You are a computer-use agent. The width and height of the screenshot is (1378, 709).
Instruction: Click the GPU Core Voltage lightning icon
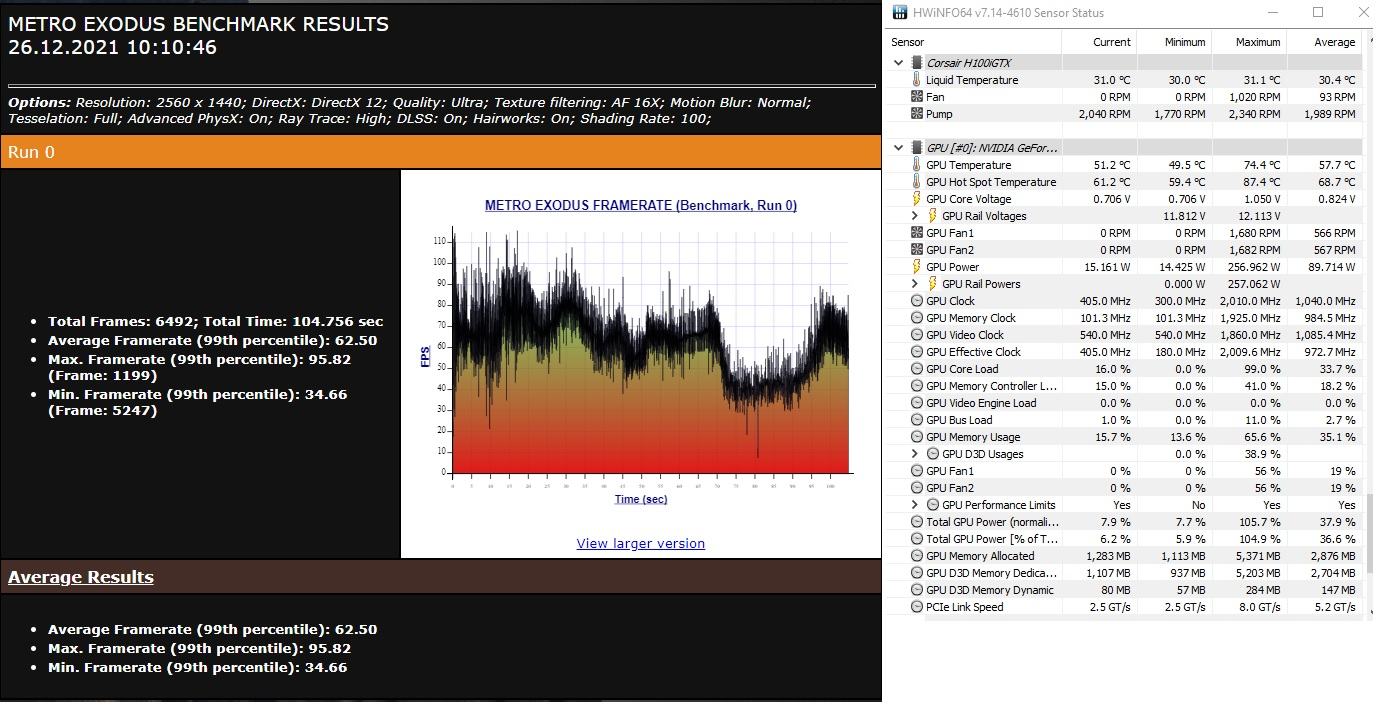[917, 199]
